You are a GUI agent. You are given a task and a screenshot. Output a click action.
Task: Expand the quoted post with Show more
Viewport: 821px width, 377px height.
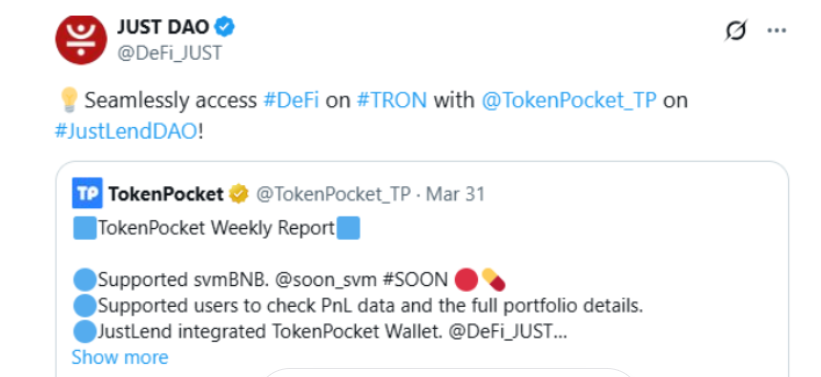coord(120,357)
